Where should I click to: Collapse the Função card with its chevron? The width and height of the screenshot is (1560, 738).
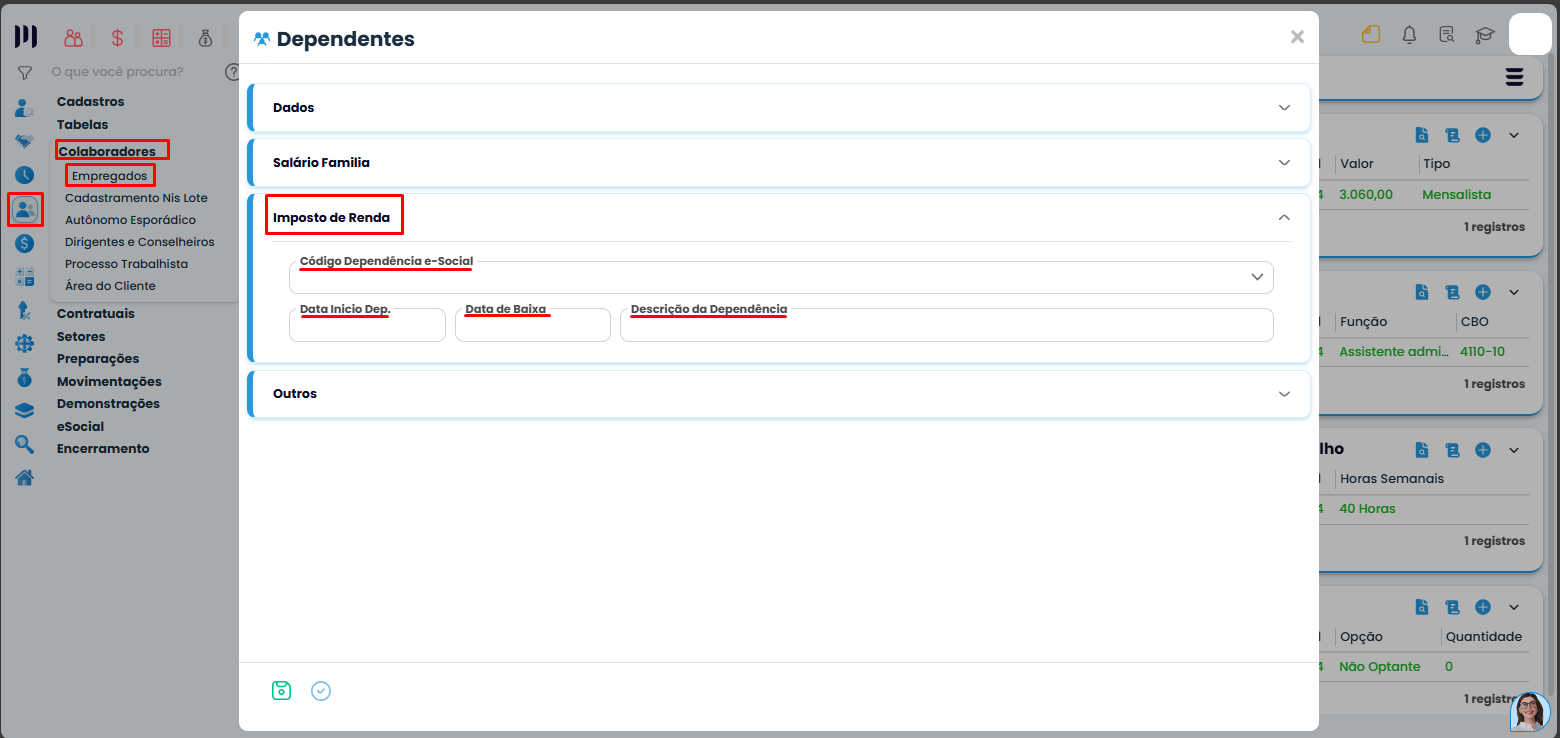pyautogui.click(x=1514, y=292)
